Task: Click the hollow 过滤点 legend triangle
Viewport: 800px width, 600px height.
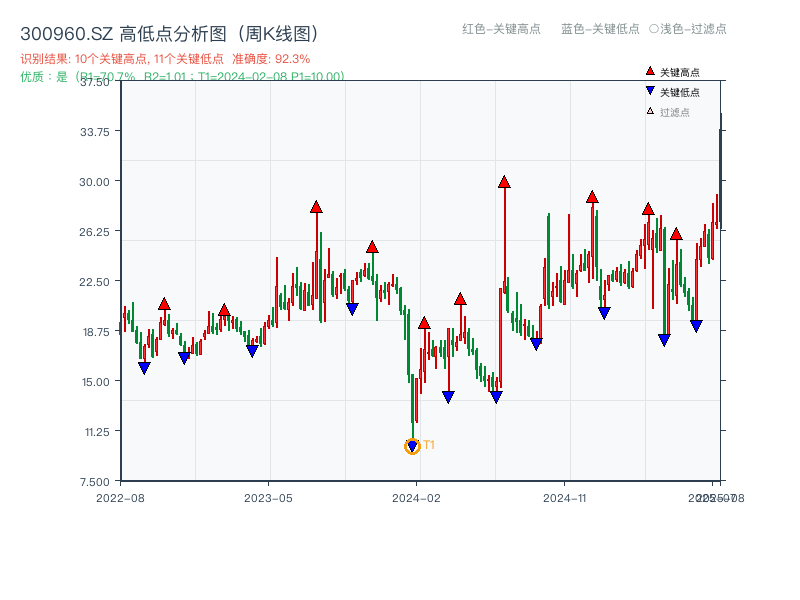Action: [650, 111]
